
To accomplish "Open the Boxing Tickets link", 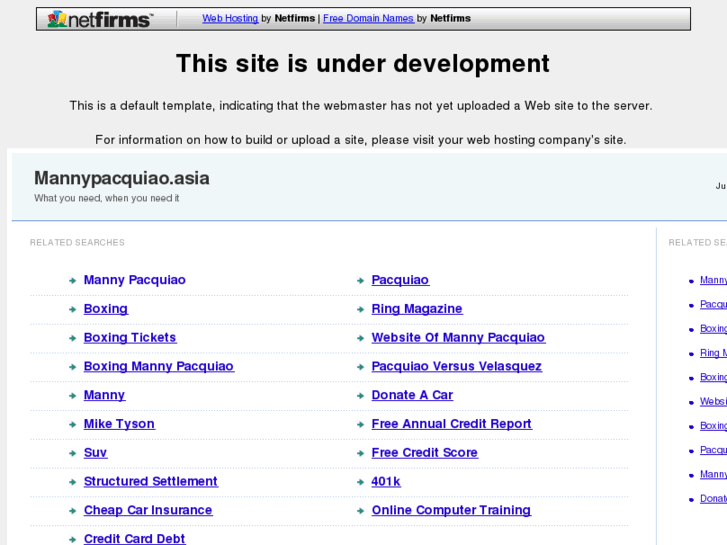I will [130, 338].
